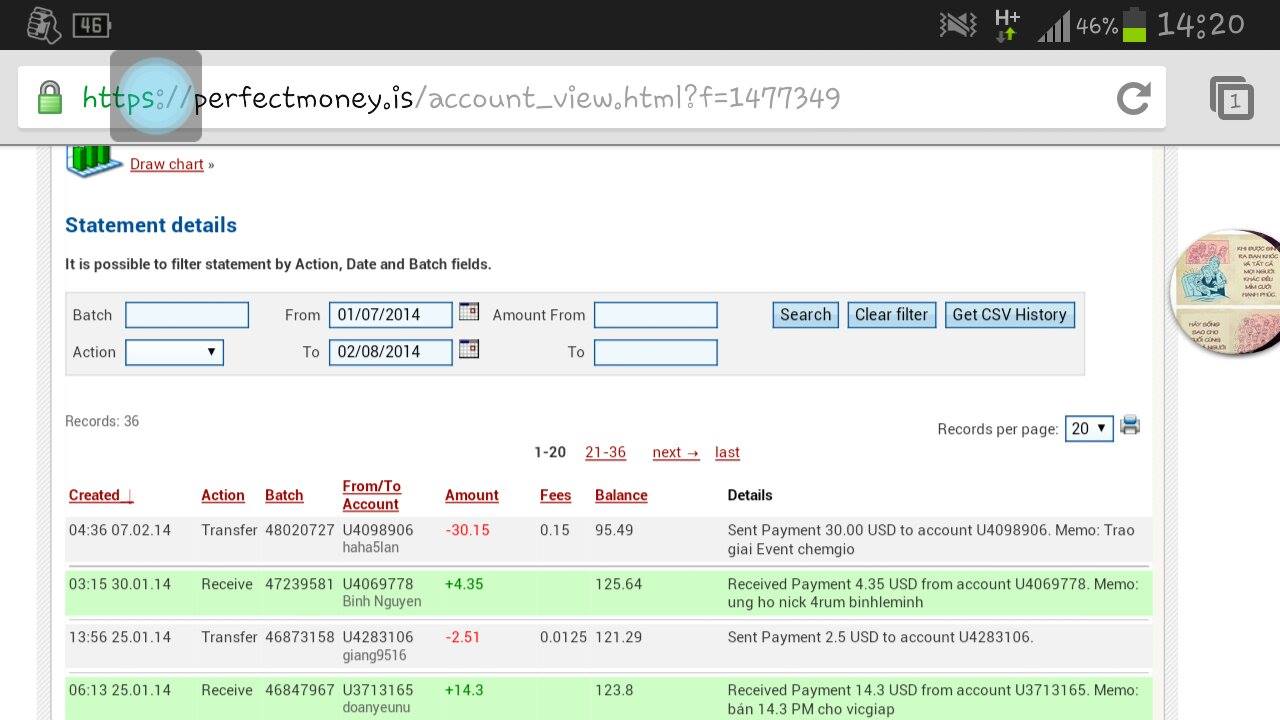
Task: Select batch number 48020727
Action: [x=300, y=530]
